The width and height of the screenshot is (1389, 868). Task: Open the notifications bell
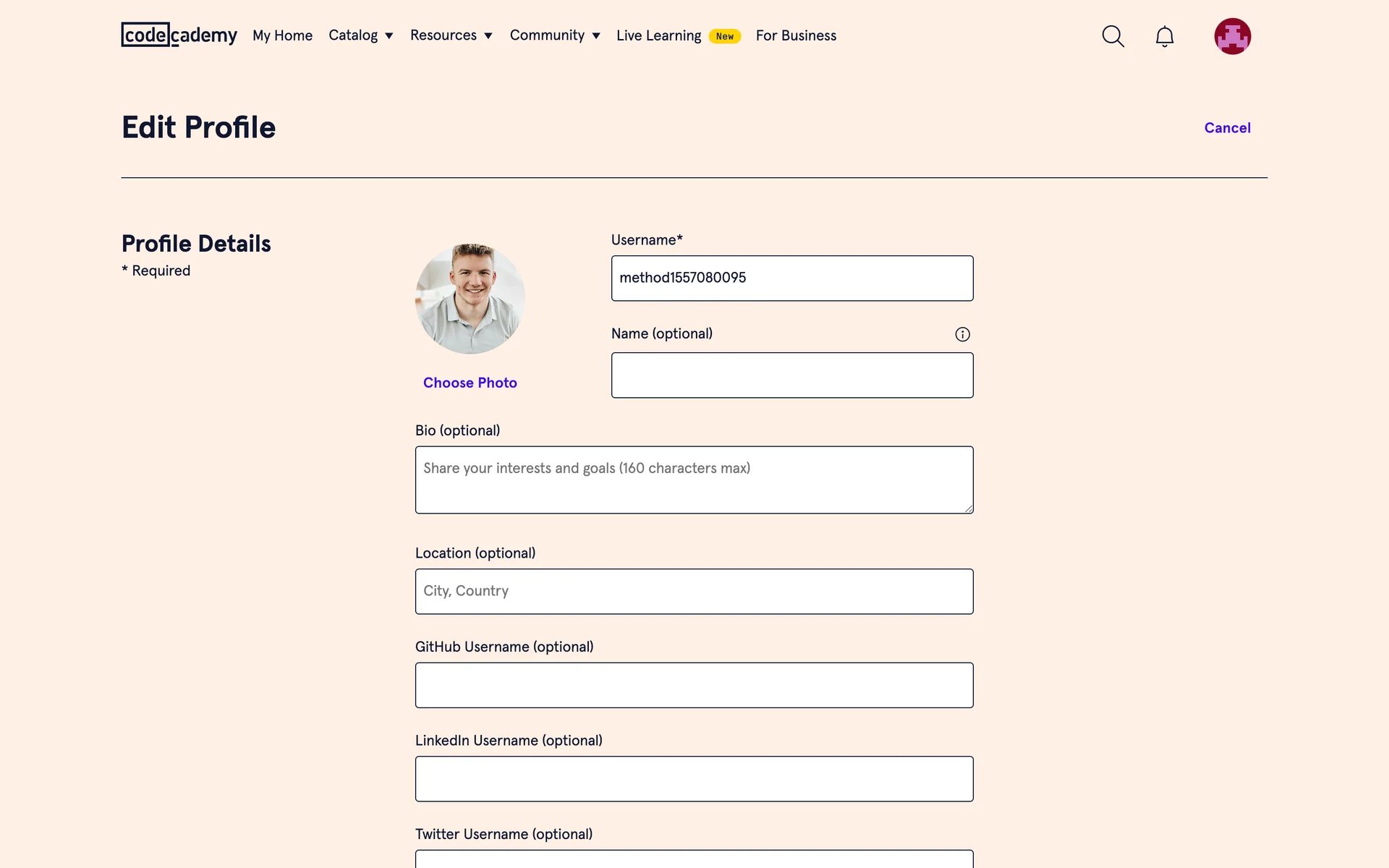1164,36
